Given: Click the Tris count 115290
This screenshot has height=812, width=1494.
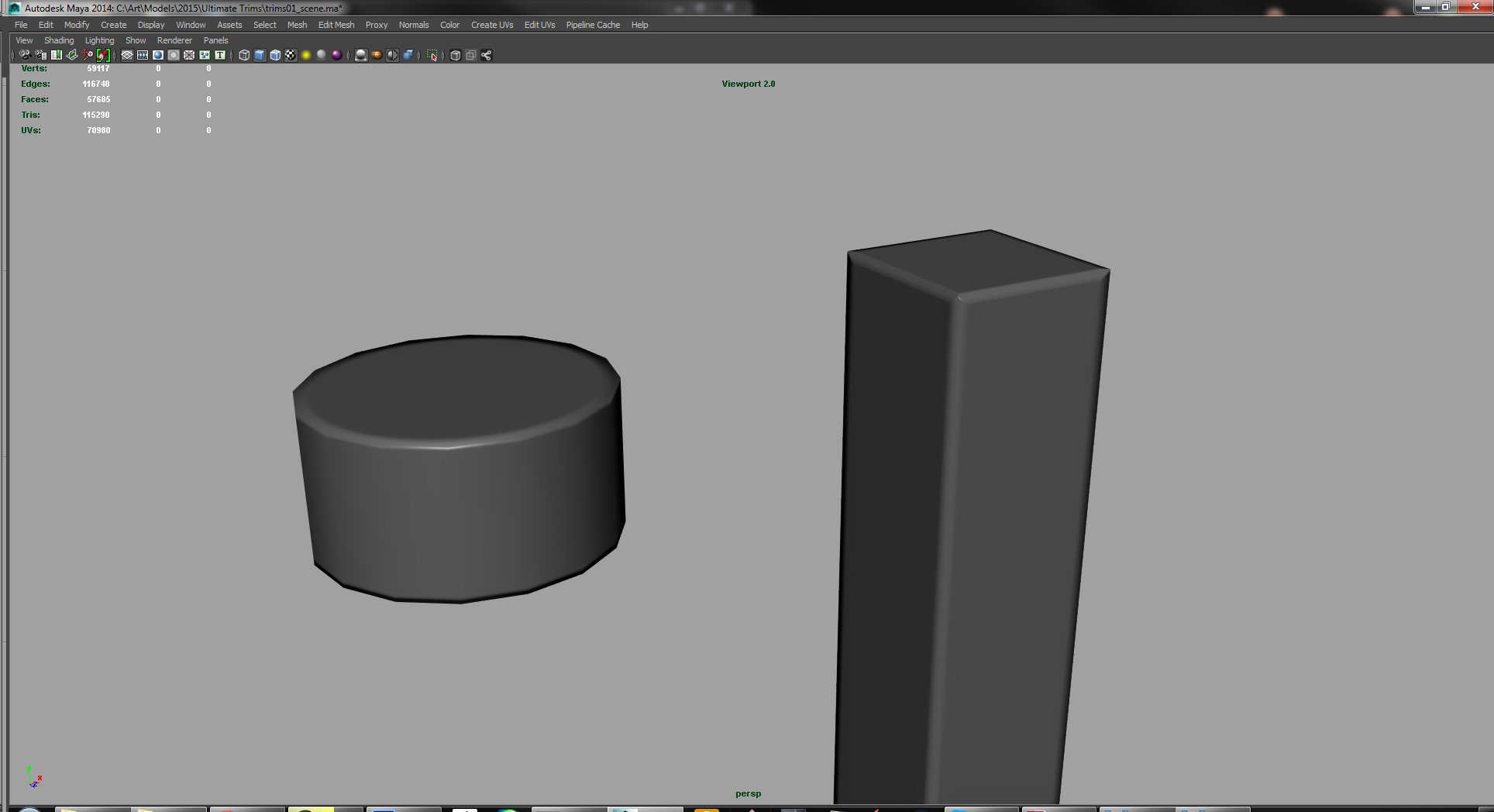Looking at the screenshot, I should point(96,115).
